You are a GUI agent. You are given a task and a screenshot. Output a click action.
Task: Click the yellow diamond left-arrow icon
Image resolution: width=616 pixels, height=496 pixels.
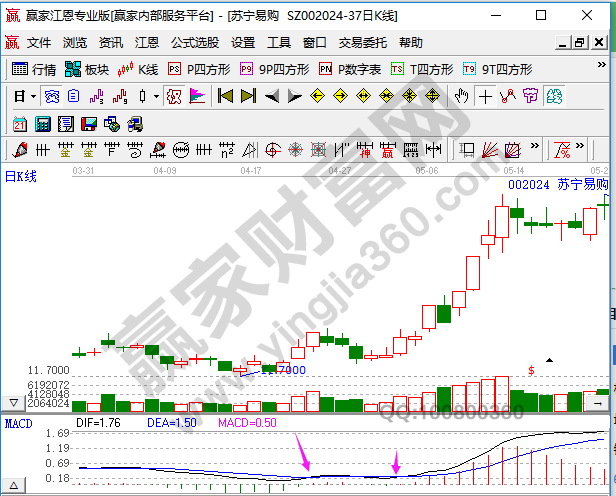316,97
